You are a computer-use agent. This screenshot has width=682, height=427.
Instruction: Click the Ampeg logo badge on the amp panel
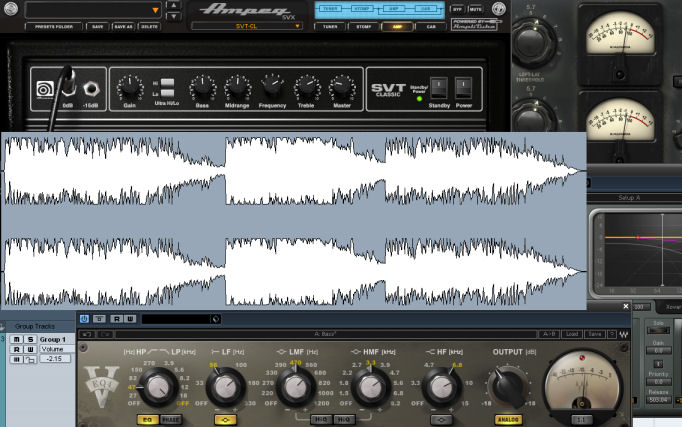tap(44, 89)
